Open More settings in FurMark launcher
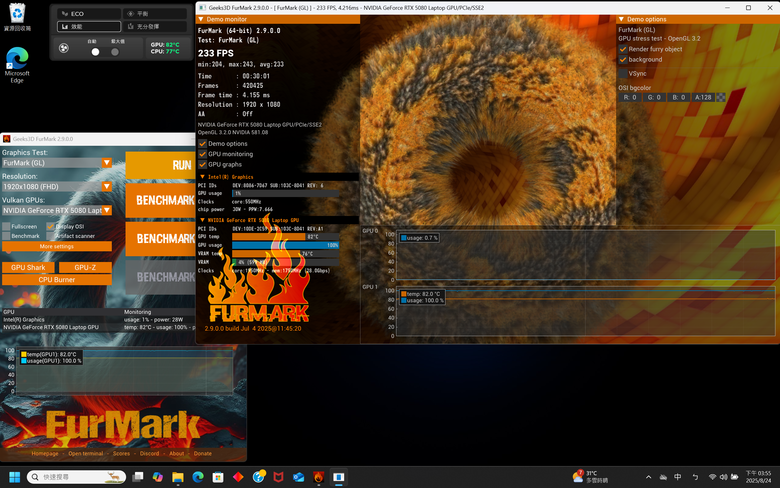 [x=57, y=246]
